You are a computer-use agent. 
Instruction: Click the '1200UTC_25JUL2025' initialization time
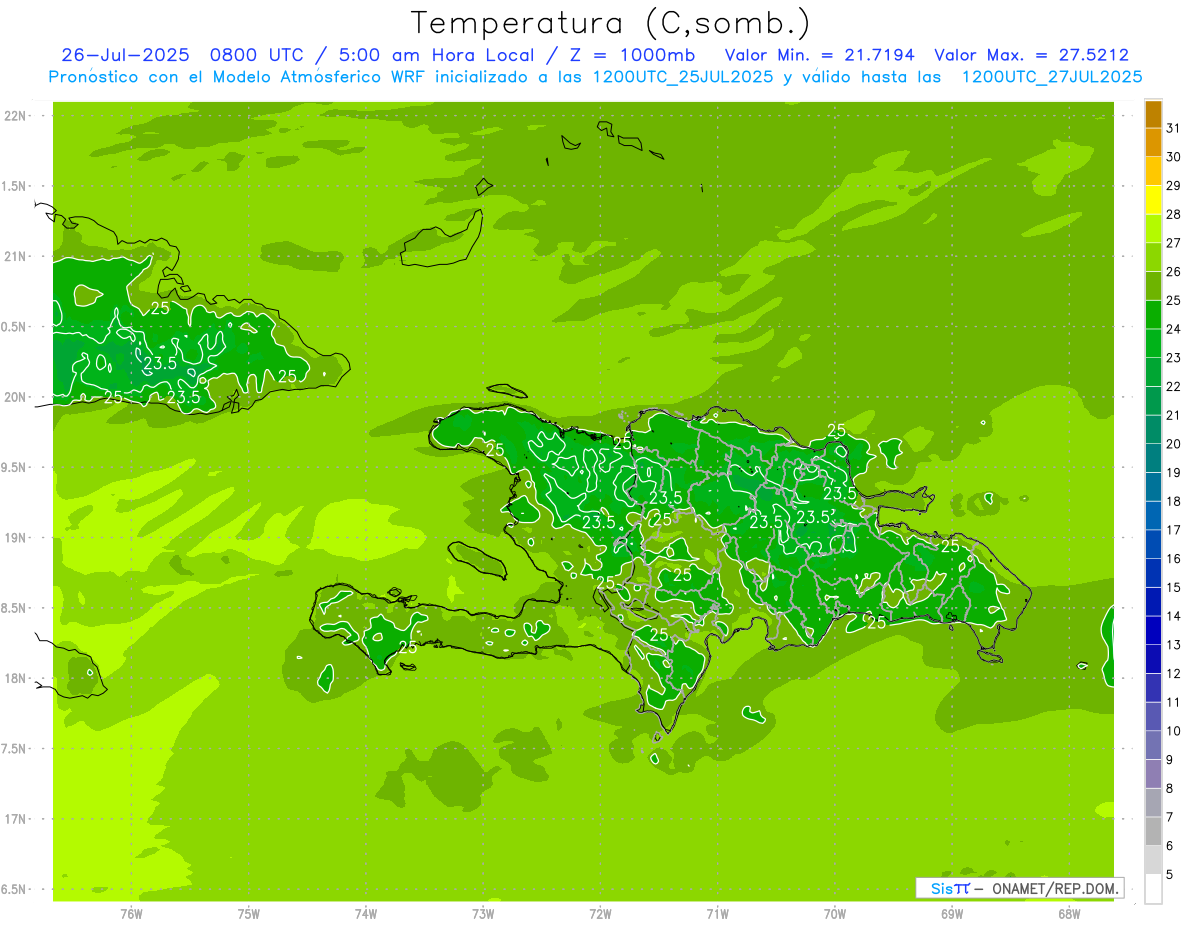(683, 77)
